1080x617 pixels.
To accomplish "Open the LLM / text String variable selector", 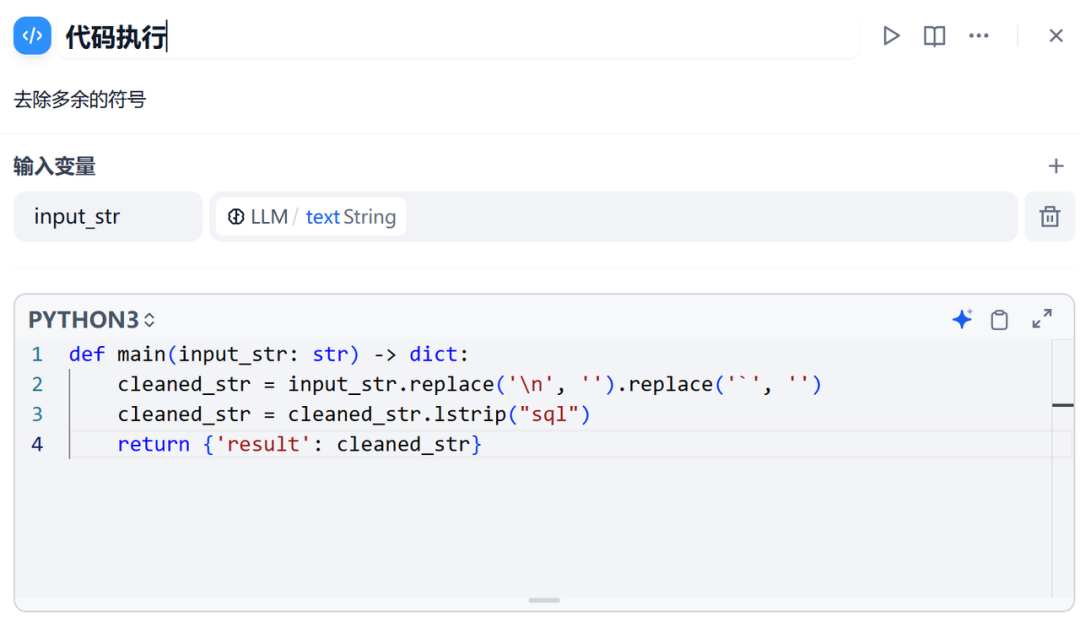I will [311, 217].
